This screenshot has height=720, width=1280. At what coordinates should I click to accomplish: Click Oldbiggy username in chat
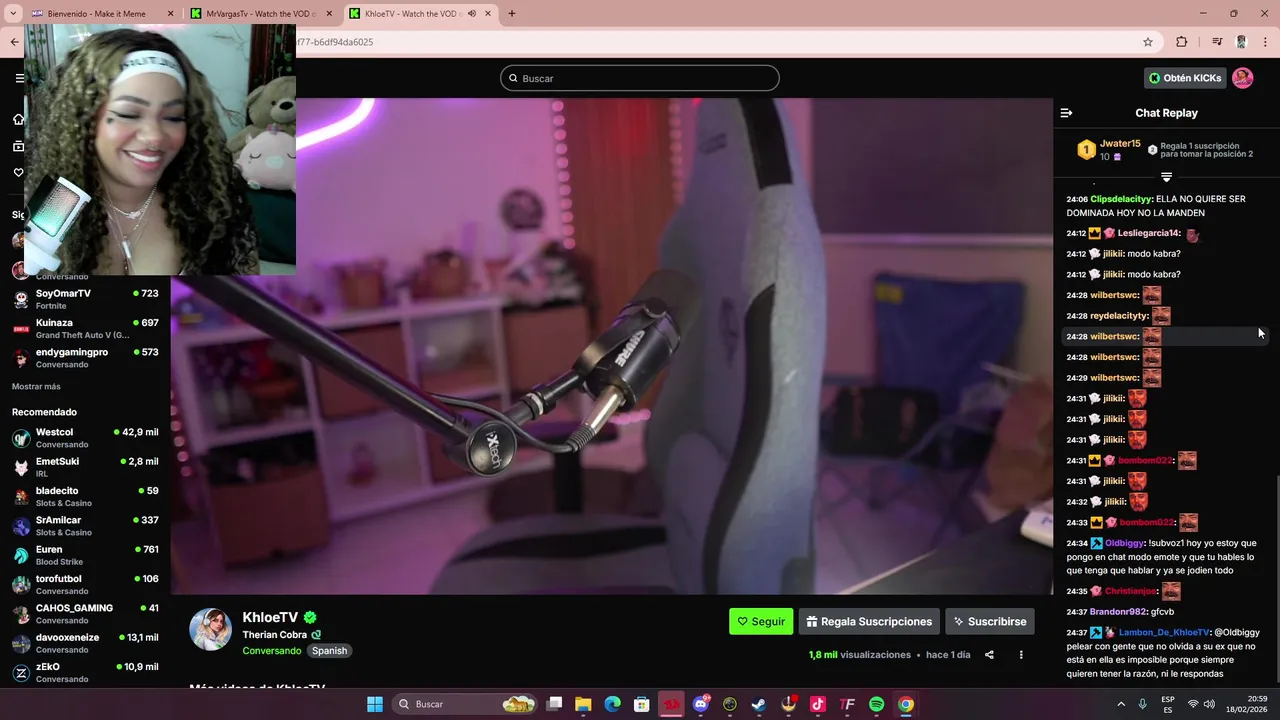click(1125, 543)
